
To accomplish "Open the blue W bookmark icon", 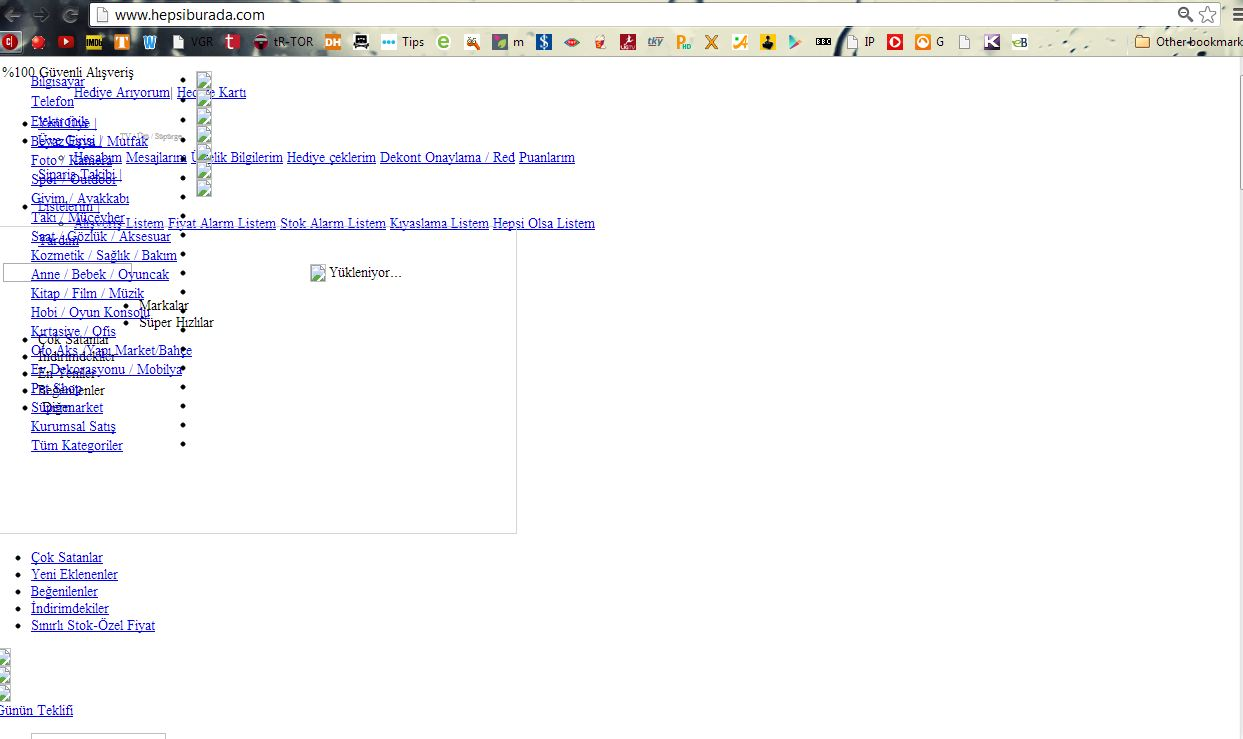I will point(150,42).
